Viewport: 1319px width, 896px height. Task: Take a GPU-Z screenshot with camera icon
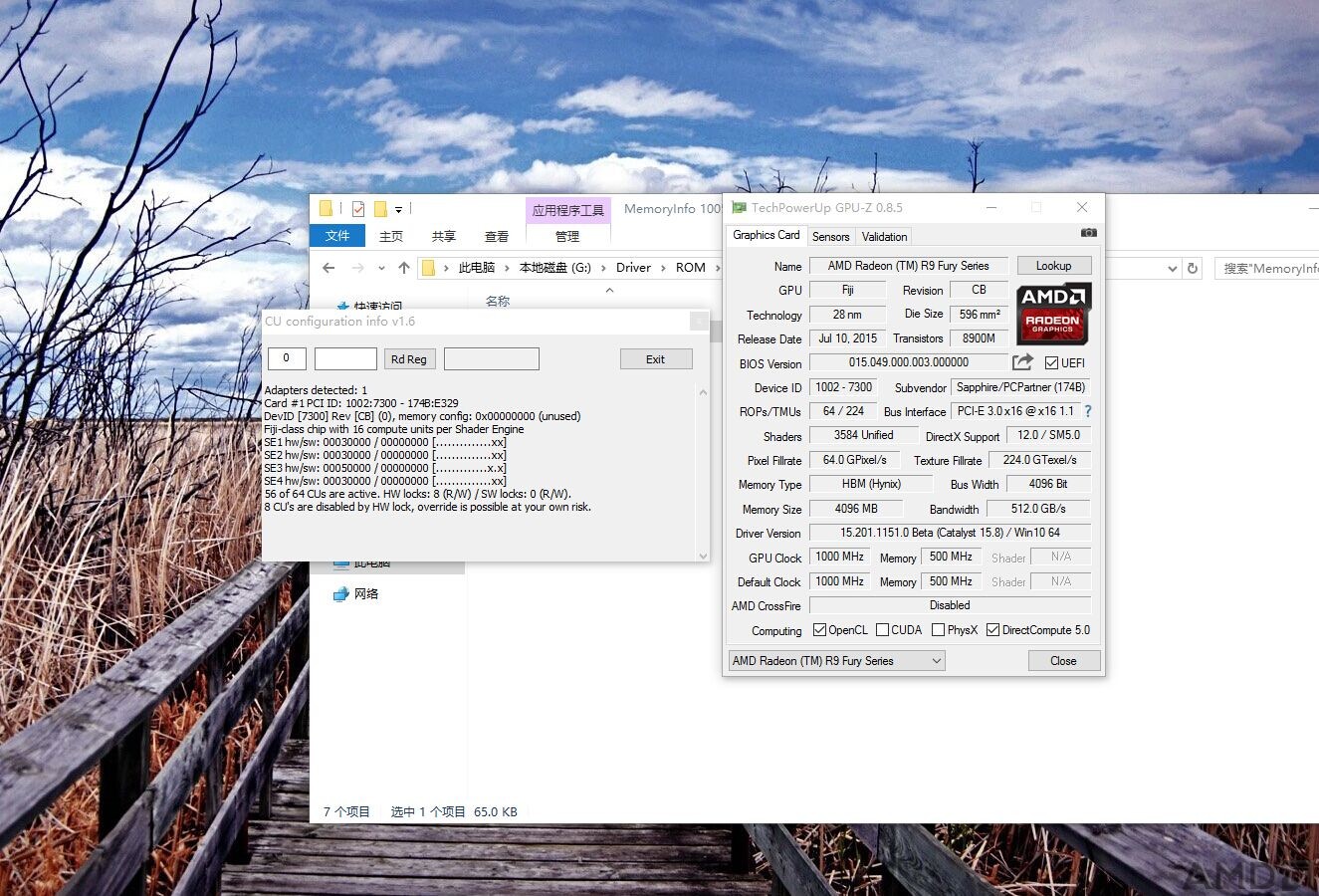coord(1088,233)
